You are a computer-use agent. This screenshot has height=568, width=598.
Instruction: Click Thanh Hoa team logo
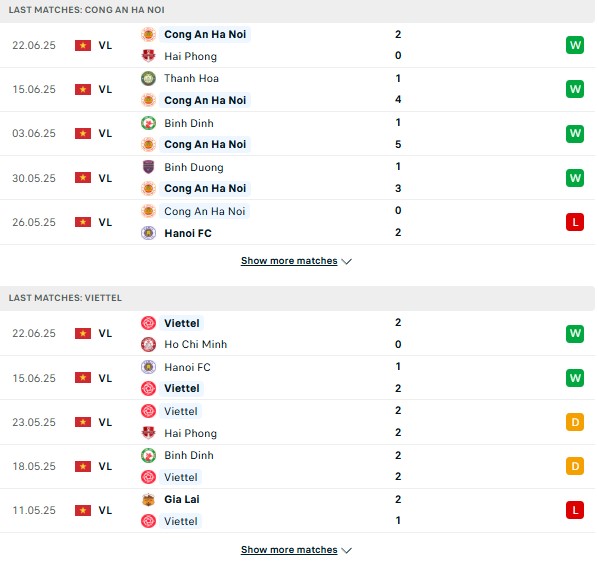coord(148,78)
